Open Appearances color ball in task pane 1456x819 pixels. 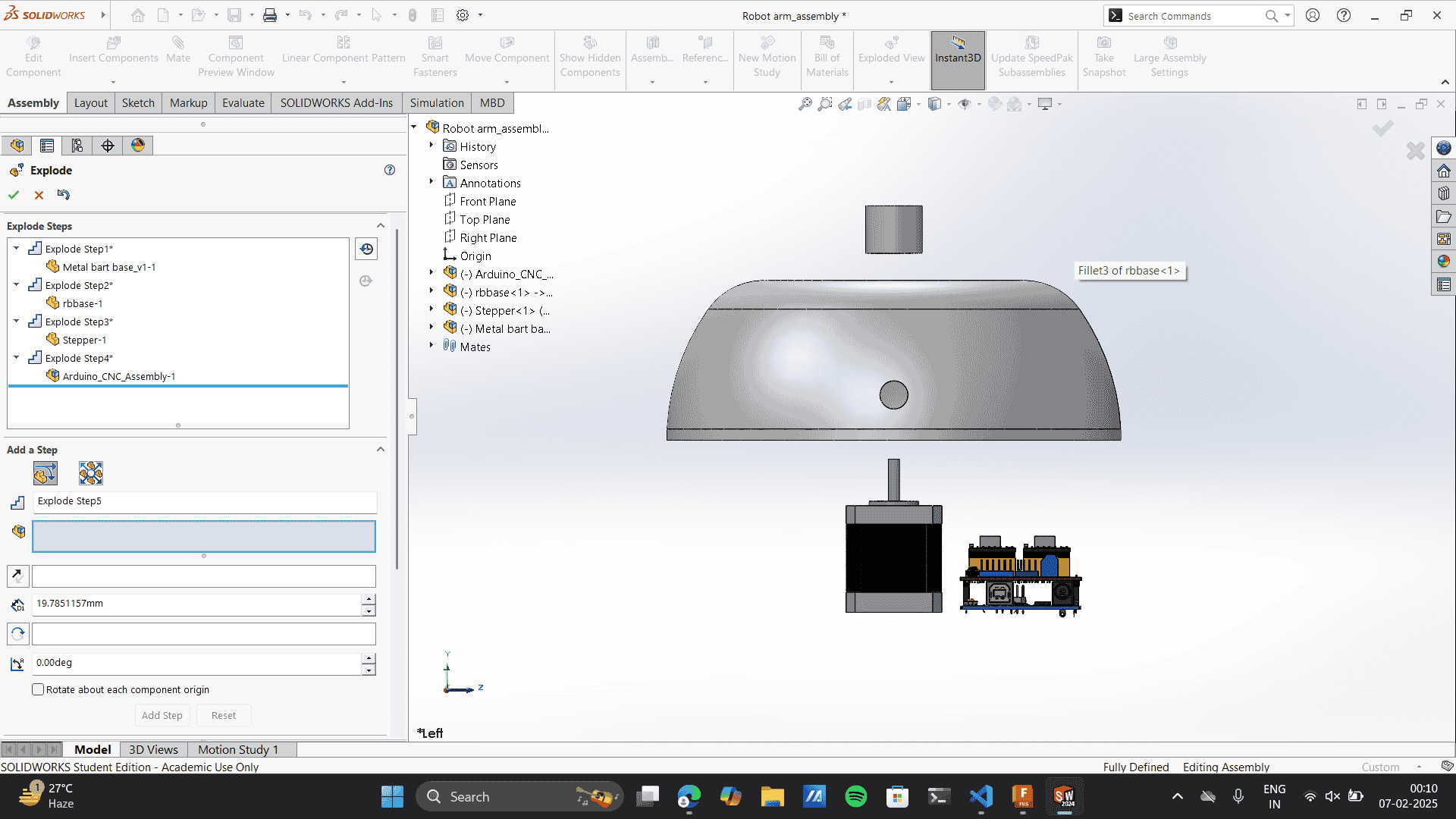1444,262
